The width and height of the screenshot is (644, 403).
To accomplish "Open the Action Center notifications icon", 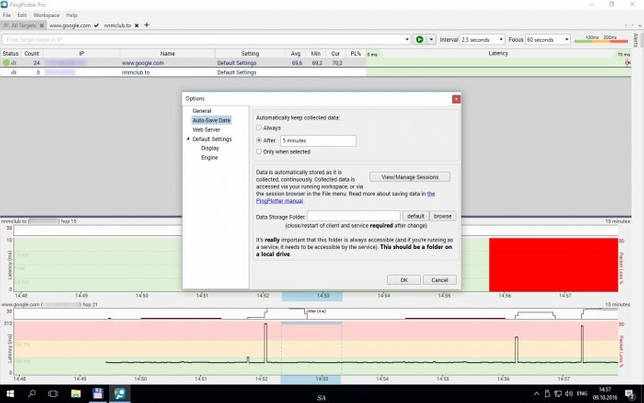I will (x=630, y=394).
